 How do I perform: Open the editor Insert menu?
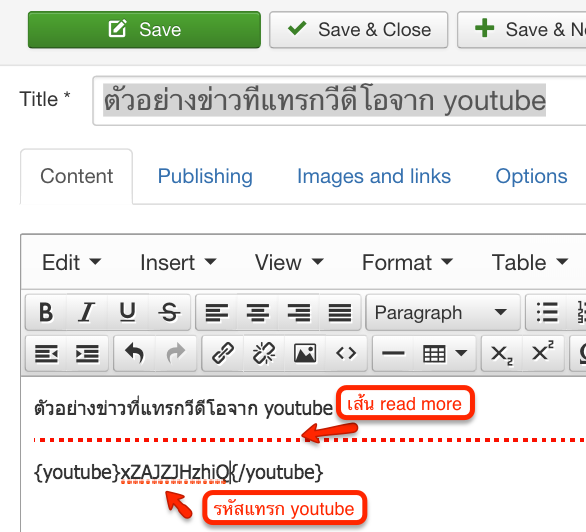[178, 262]
